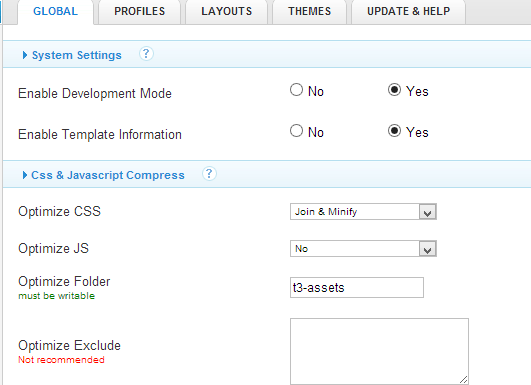
Task: Open the Optimize CSS dropdown
Action: pos(363,212)
